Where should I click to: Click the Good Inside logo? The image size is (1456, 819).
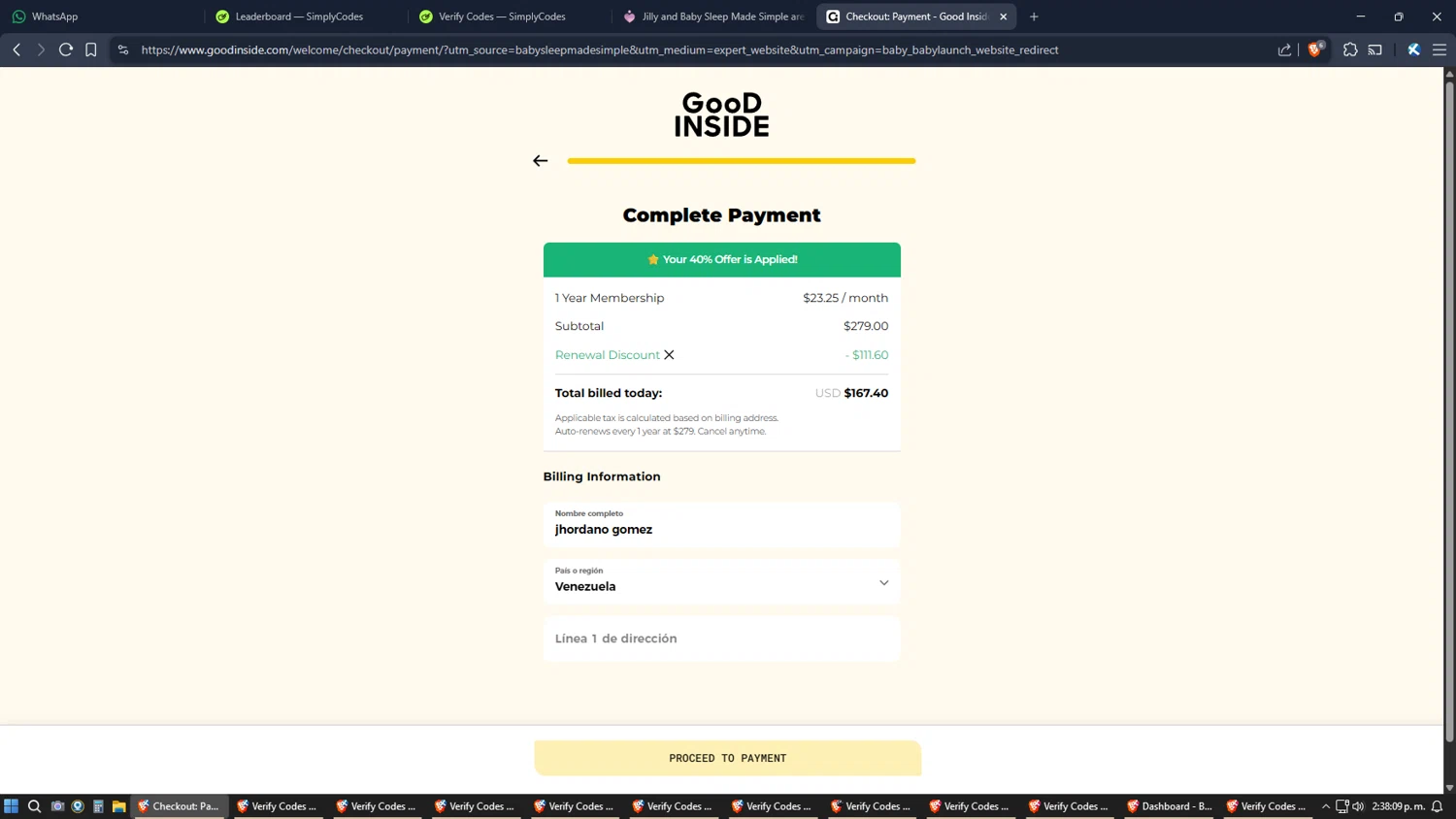click(722, 115)
